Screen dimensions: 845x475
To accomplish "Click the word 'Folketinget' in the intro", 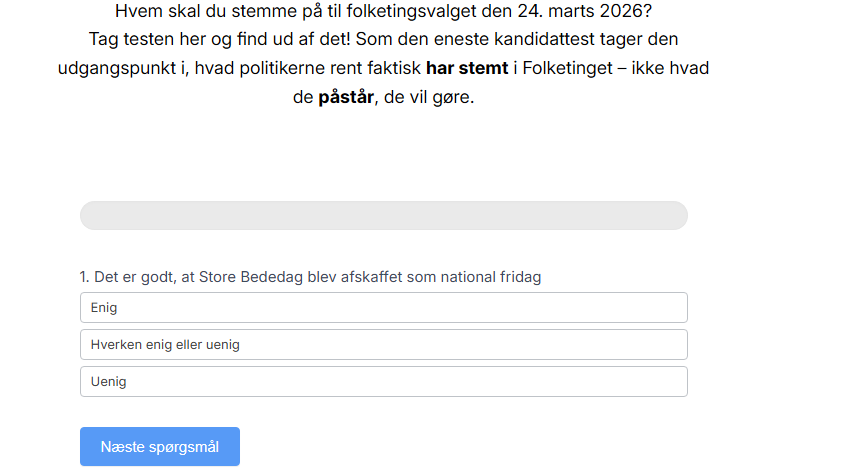I will (569, 70).
